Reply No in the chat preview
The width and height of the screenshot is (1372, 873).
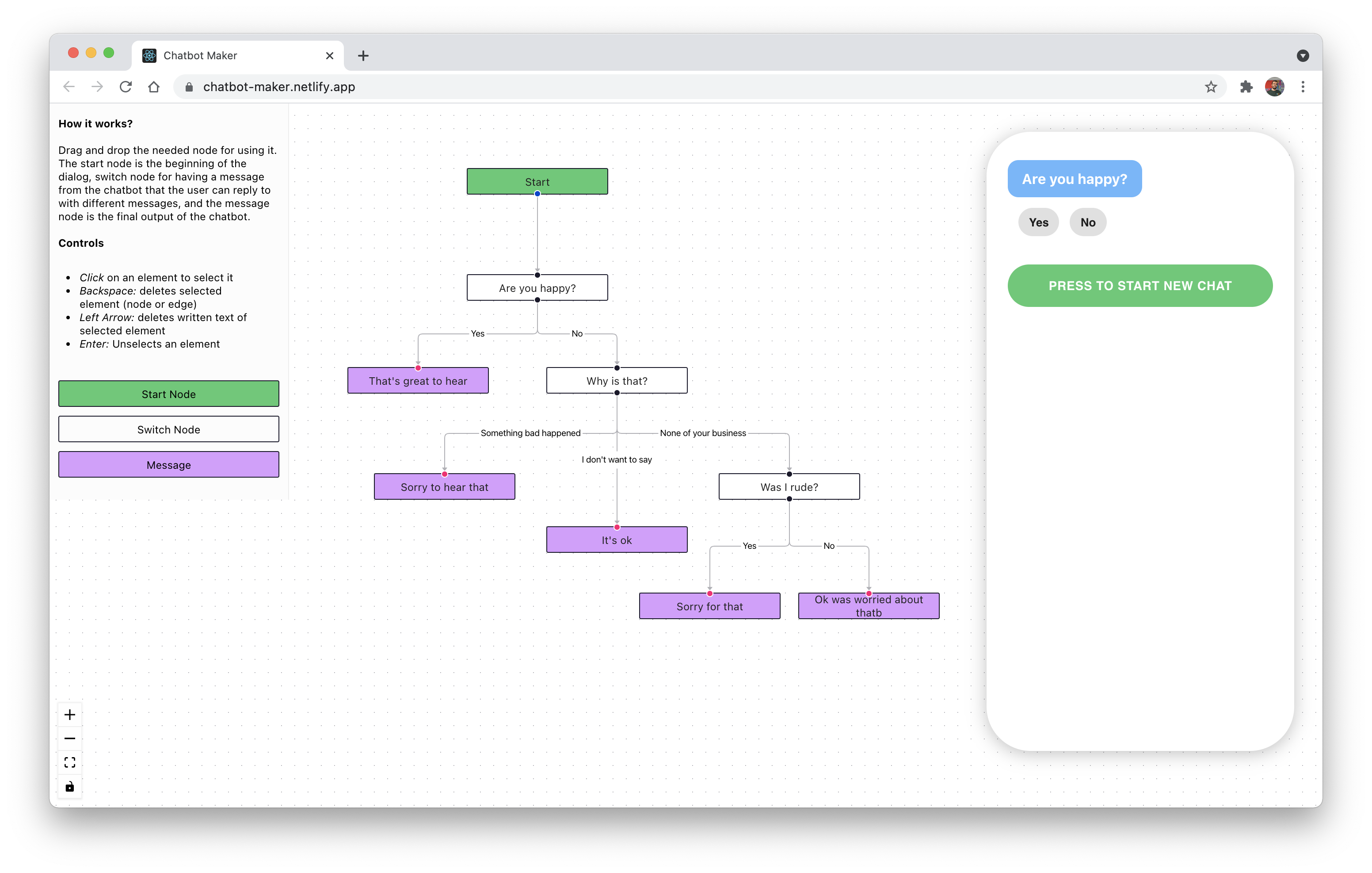(1088, 222)
